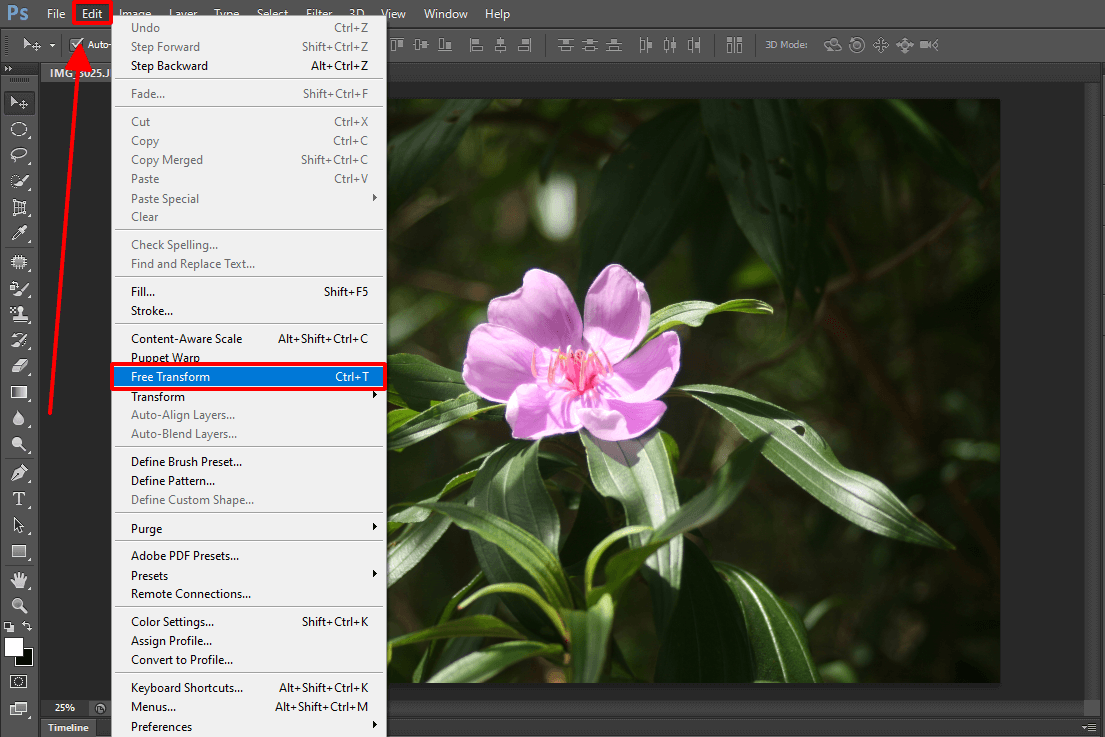Open the Move tool preset picker arrow
This screenshot has width=1105, height=737.
point(52,45)
